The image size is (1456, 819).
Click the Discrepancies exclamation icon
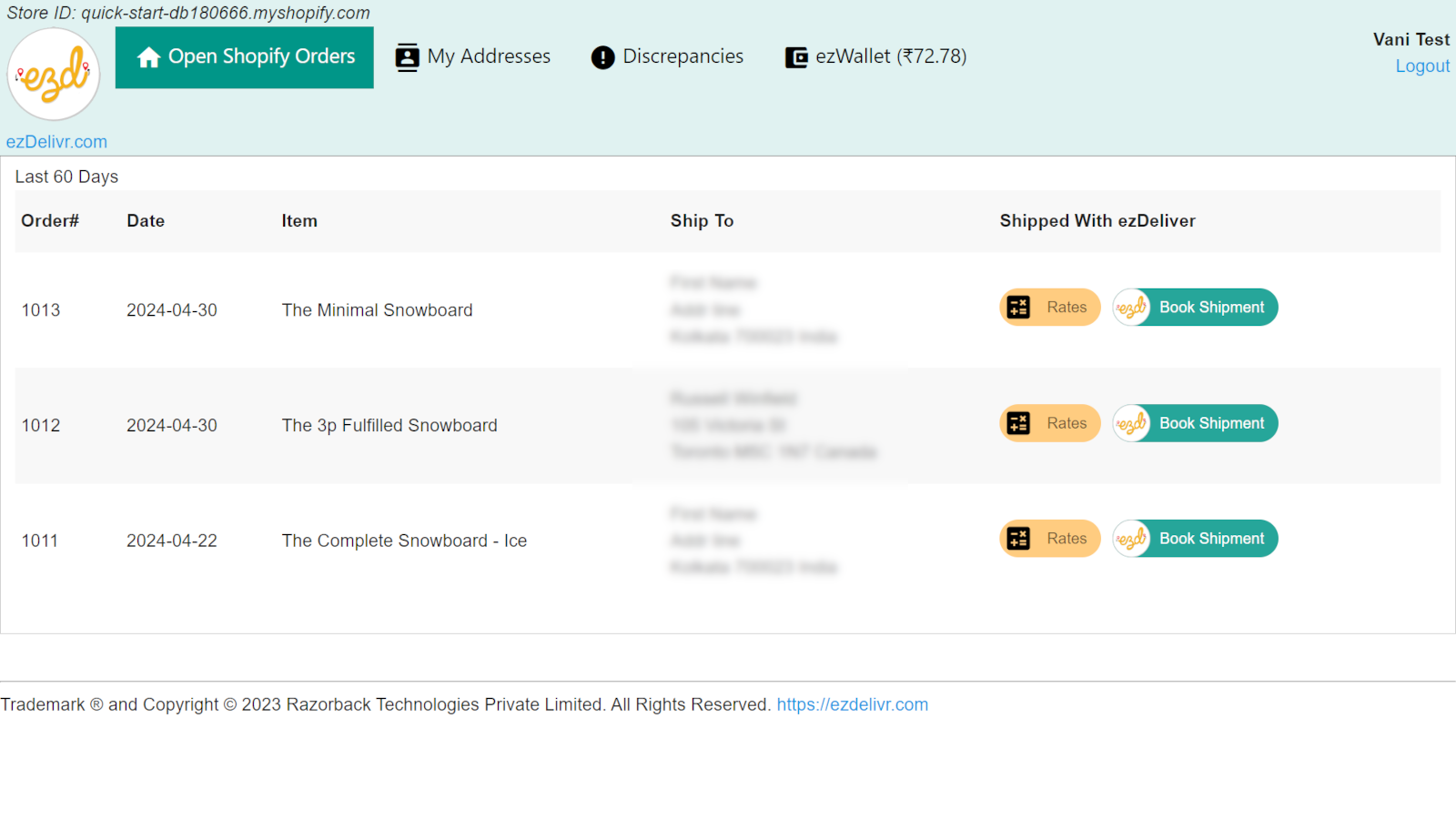tap(602, 57)
